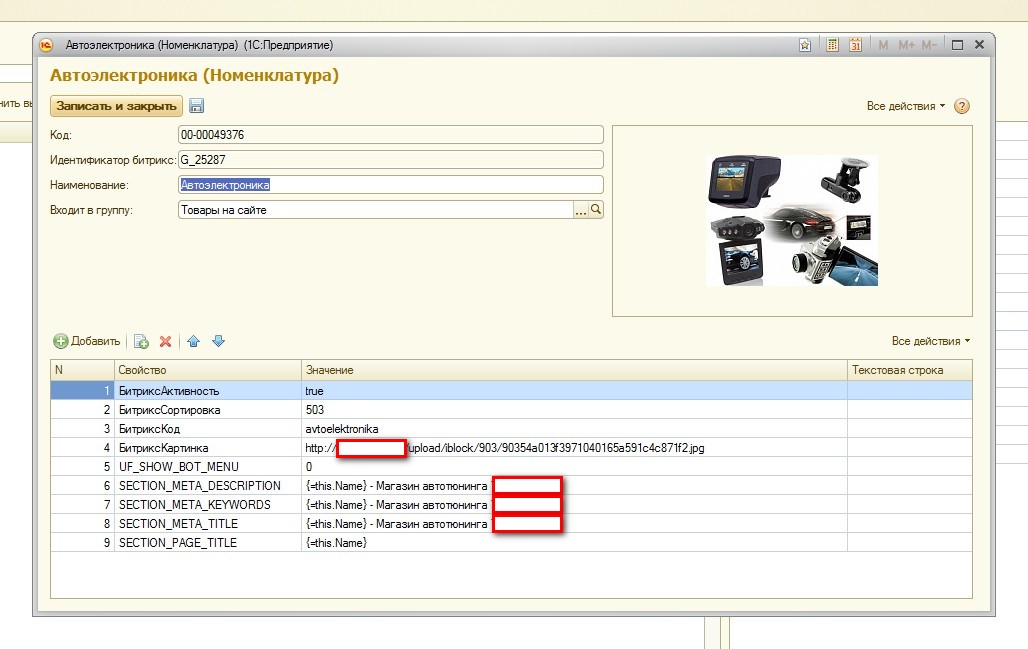Click the value 0 for UF_SHOW_BOT_MENU
This screenshot has height=649, width=1028.
(574, 467)
